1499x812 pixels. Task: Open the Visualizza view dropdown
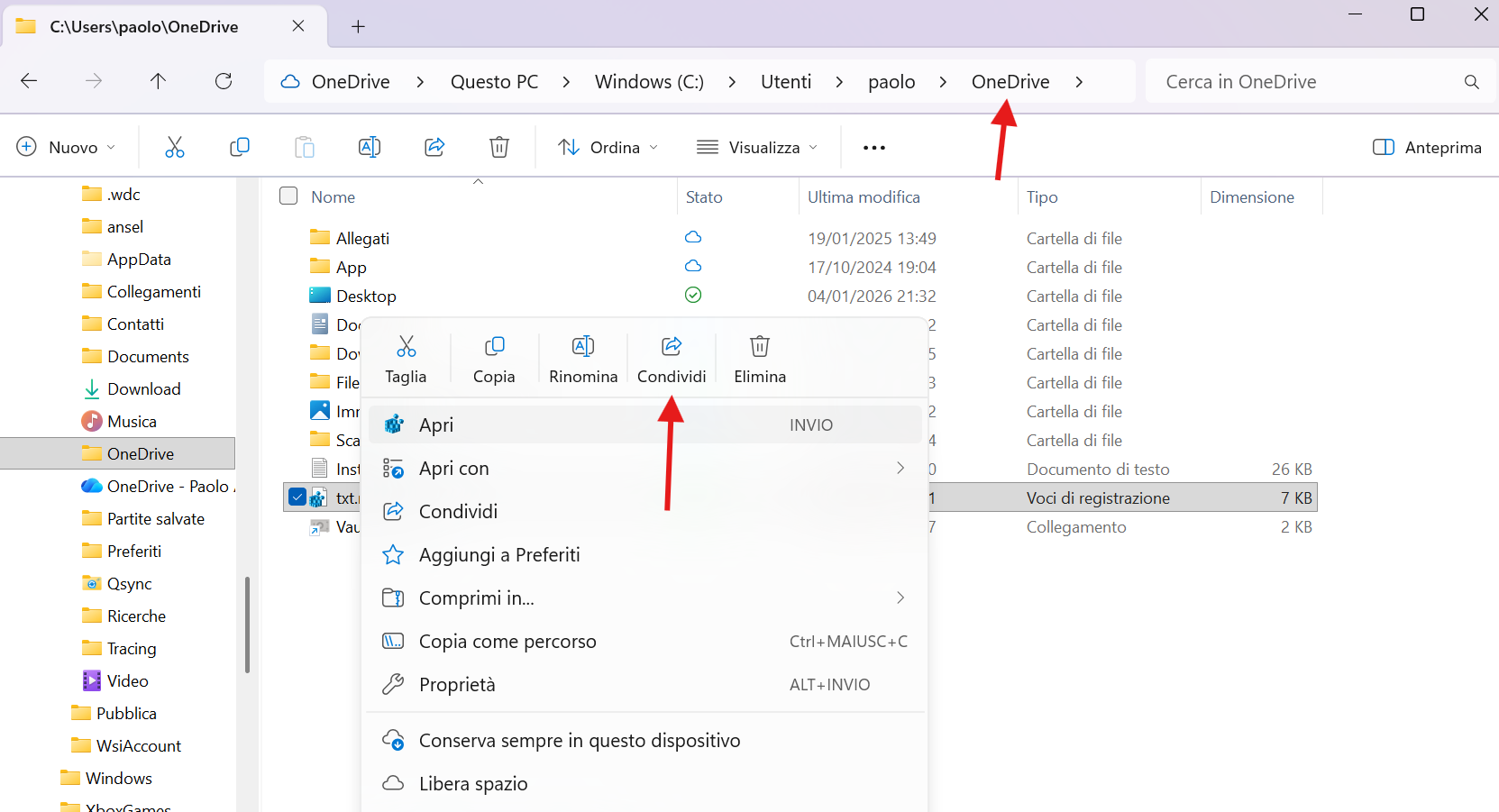click(758, 147)
